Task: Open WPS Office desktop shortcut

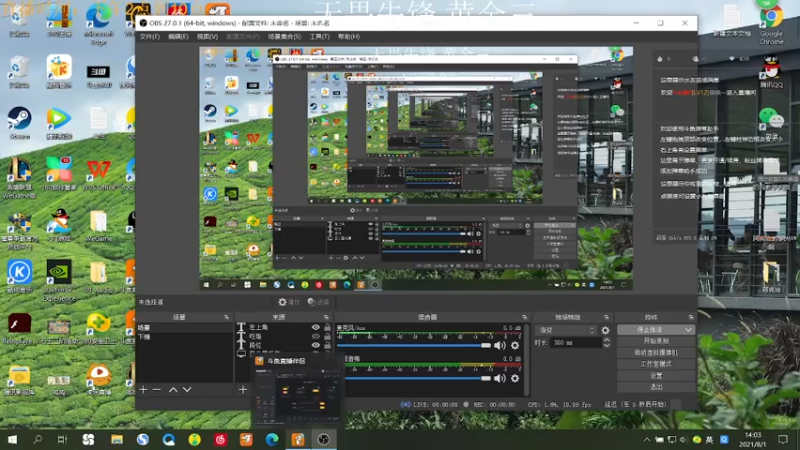Action: pyautogui.click(x=98, y=174)
